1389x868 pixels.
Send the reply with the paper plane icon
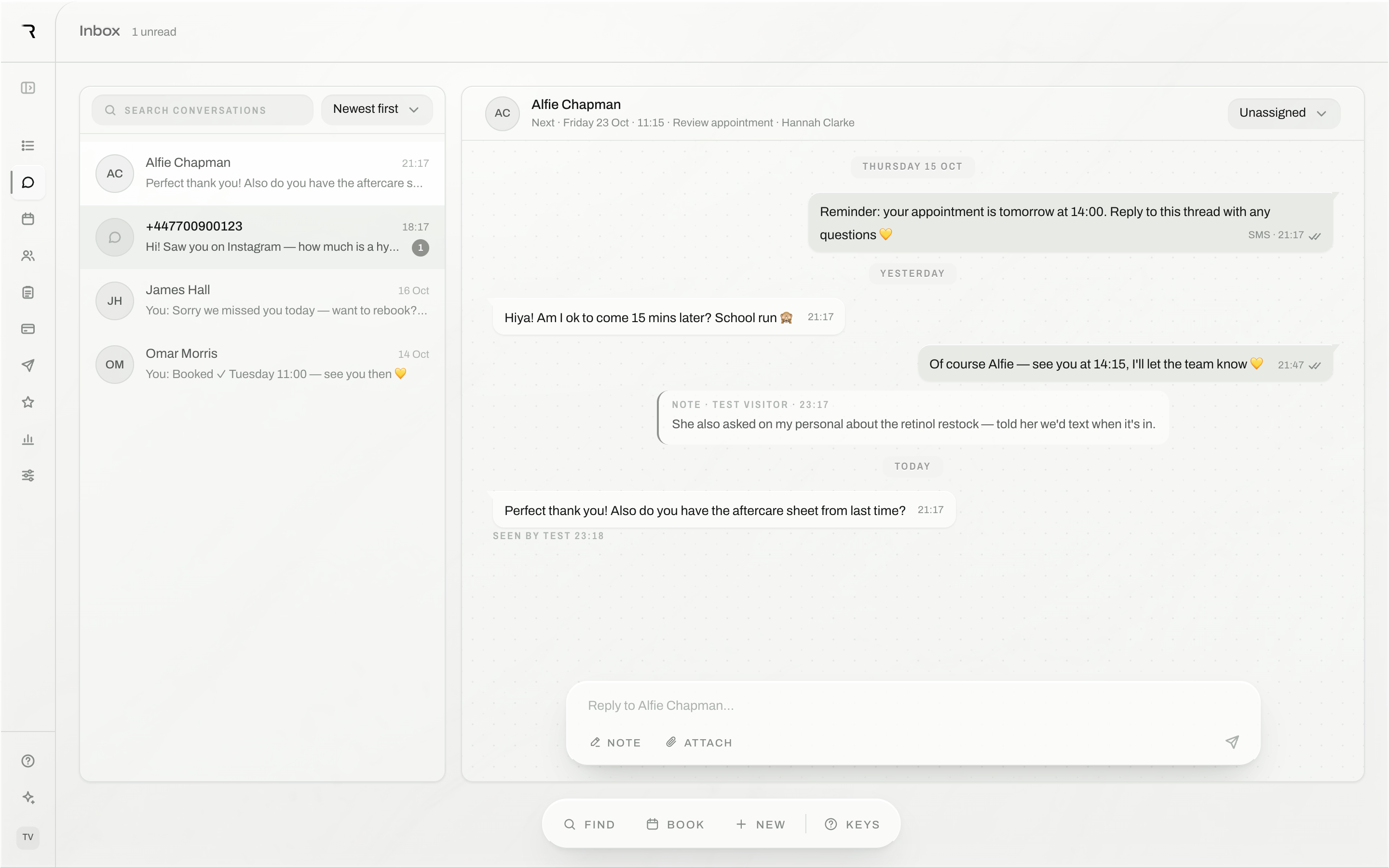pos(1232,742)
